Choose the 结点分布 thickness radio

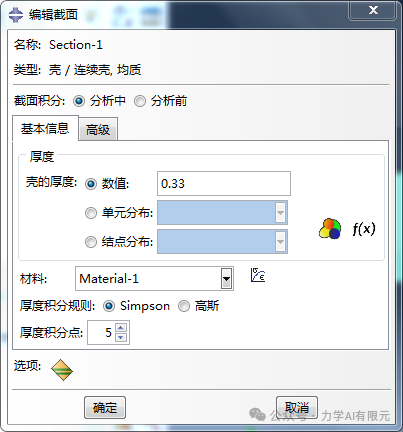click(91, 242)
